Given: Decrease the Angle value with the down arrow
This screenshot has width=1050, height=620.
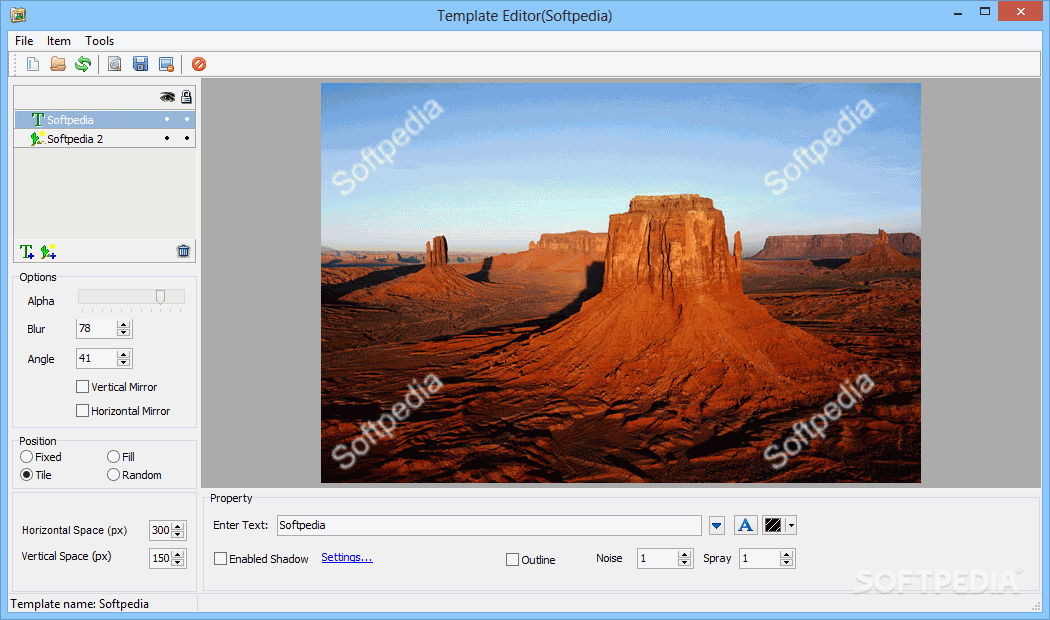Looking at the screenshot, I should click(123, 363).
